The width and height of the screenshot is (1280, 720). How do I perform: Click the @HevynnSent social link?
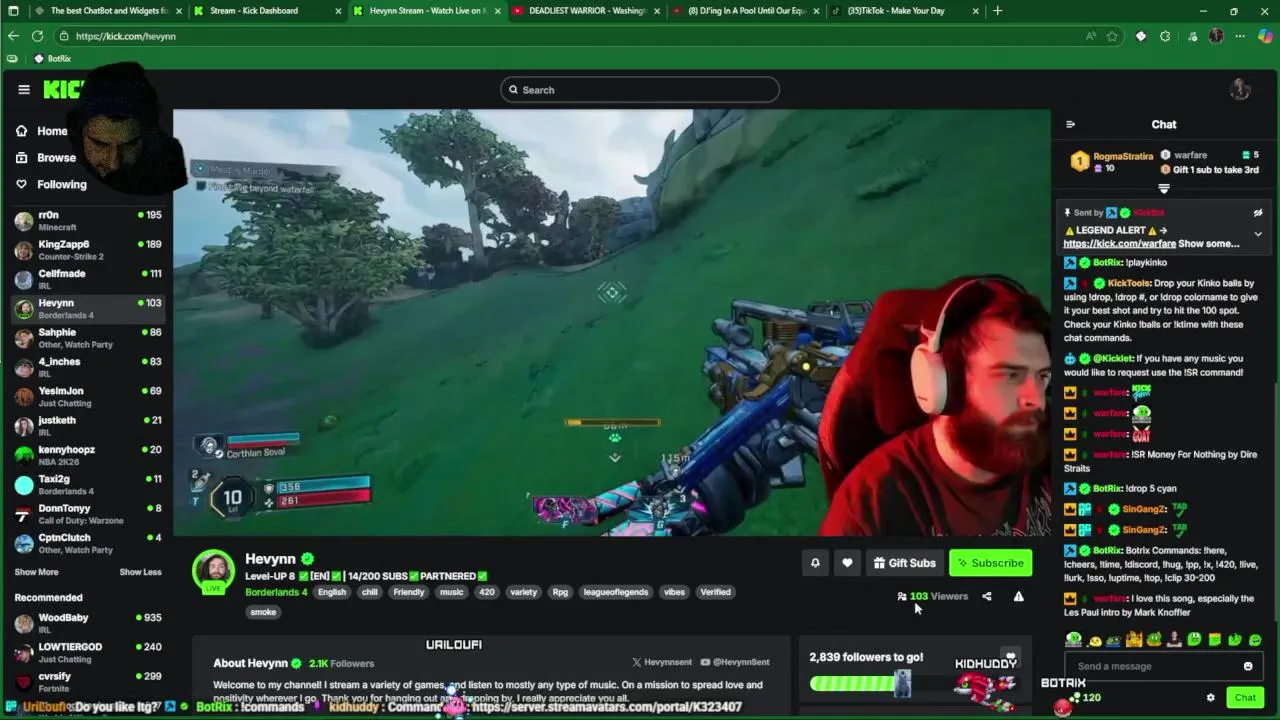click(735, 662)
